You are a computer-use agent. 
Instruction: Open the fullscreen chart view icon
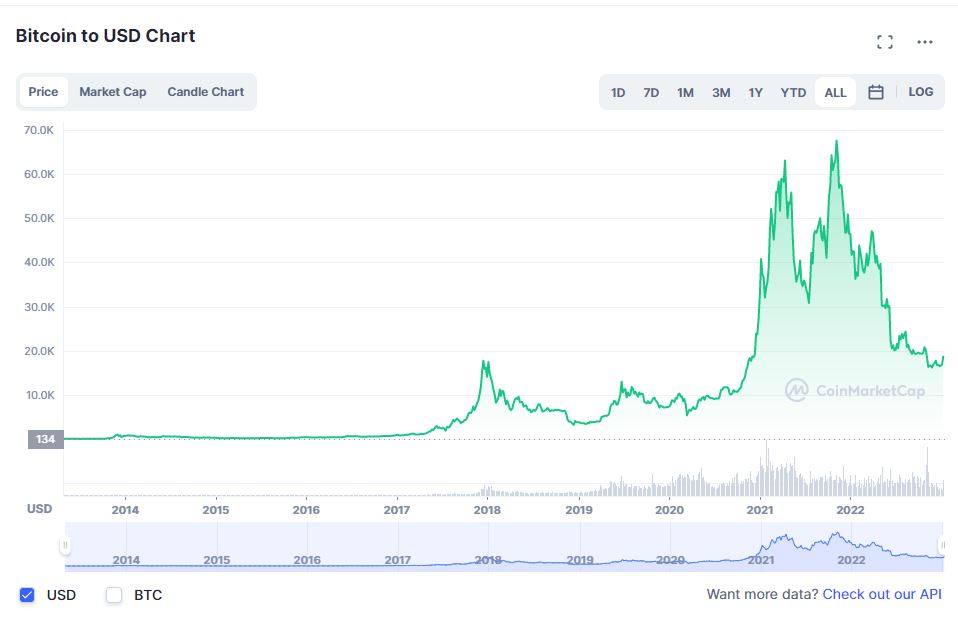point(884,42)
